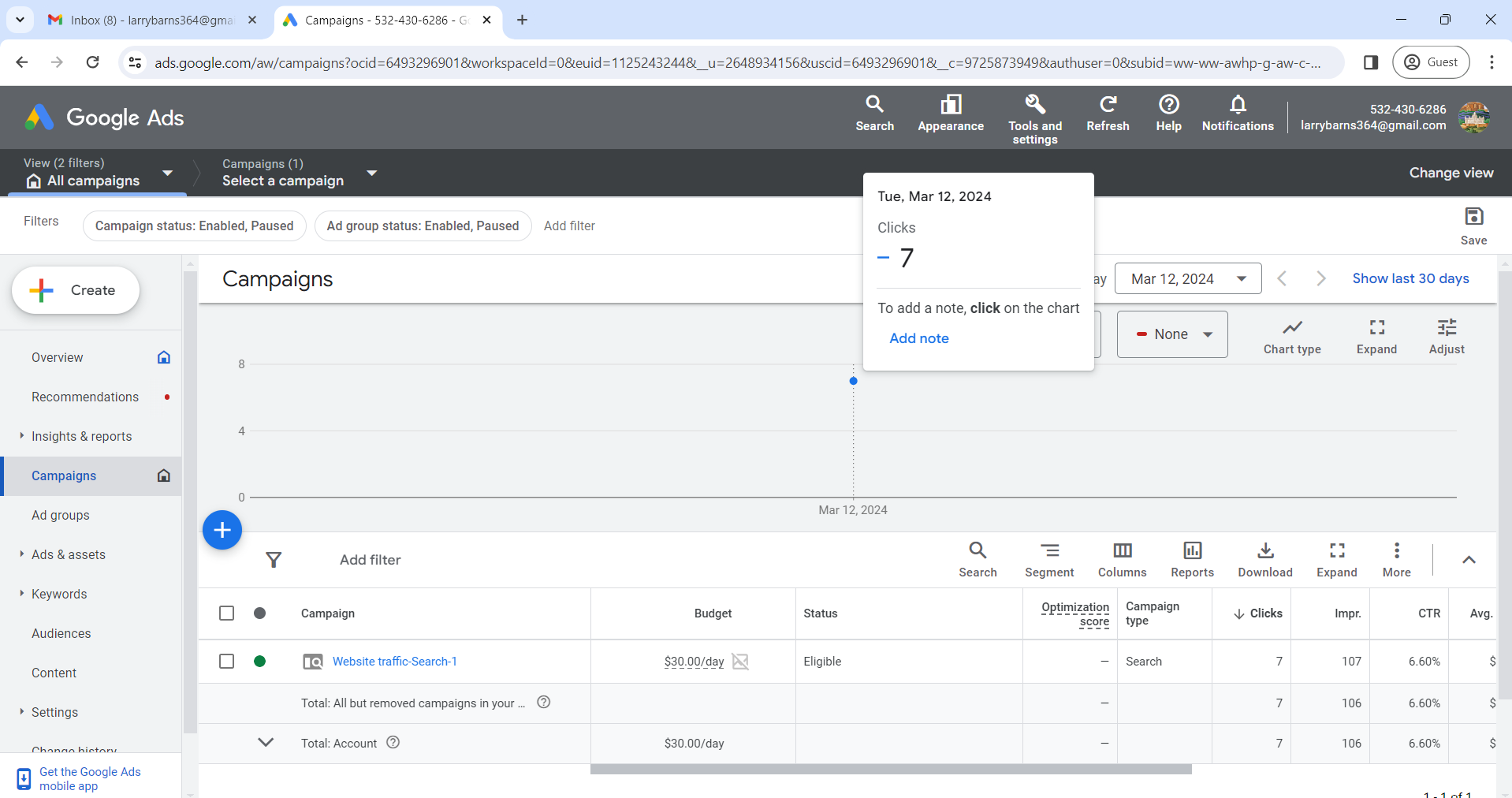The image size is (1512, 798).
Task: Click the Google Ads logo
Action: click(x=104, y=117)
